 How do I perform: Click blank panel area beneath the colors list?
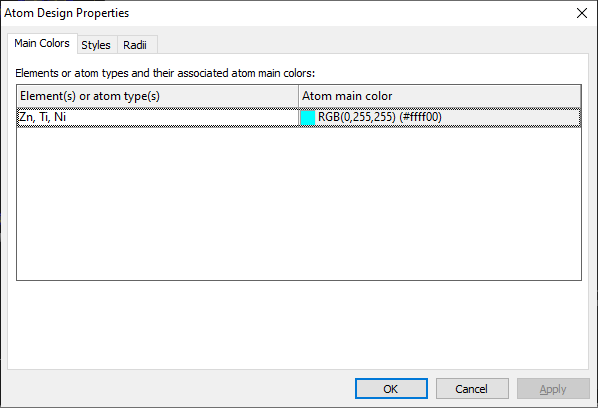click(x=299, y=325)
